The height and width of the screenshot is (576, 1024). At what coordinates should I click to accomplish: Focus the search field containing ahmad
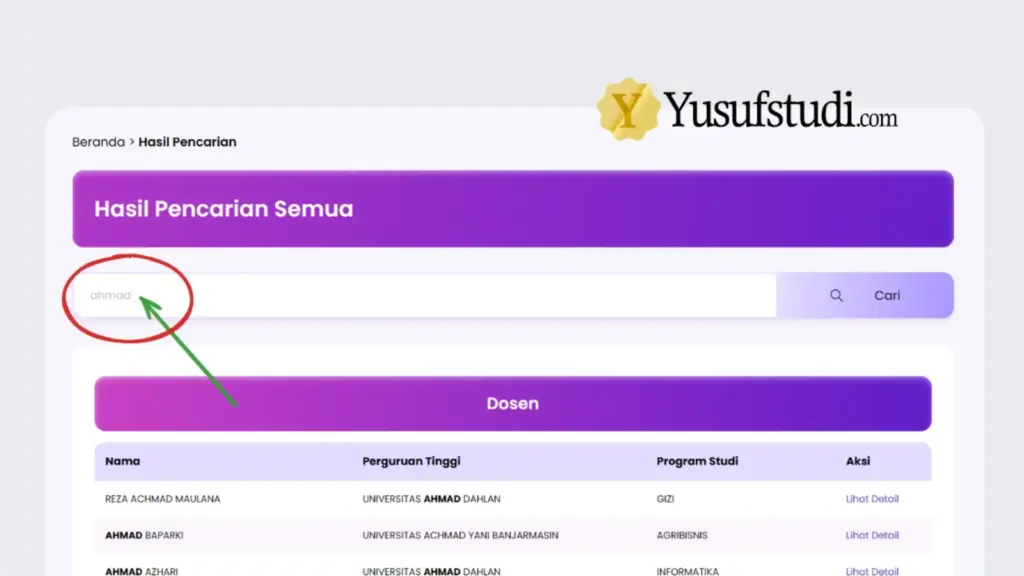pos(424,295)
